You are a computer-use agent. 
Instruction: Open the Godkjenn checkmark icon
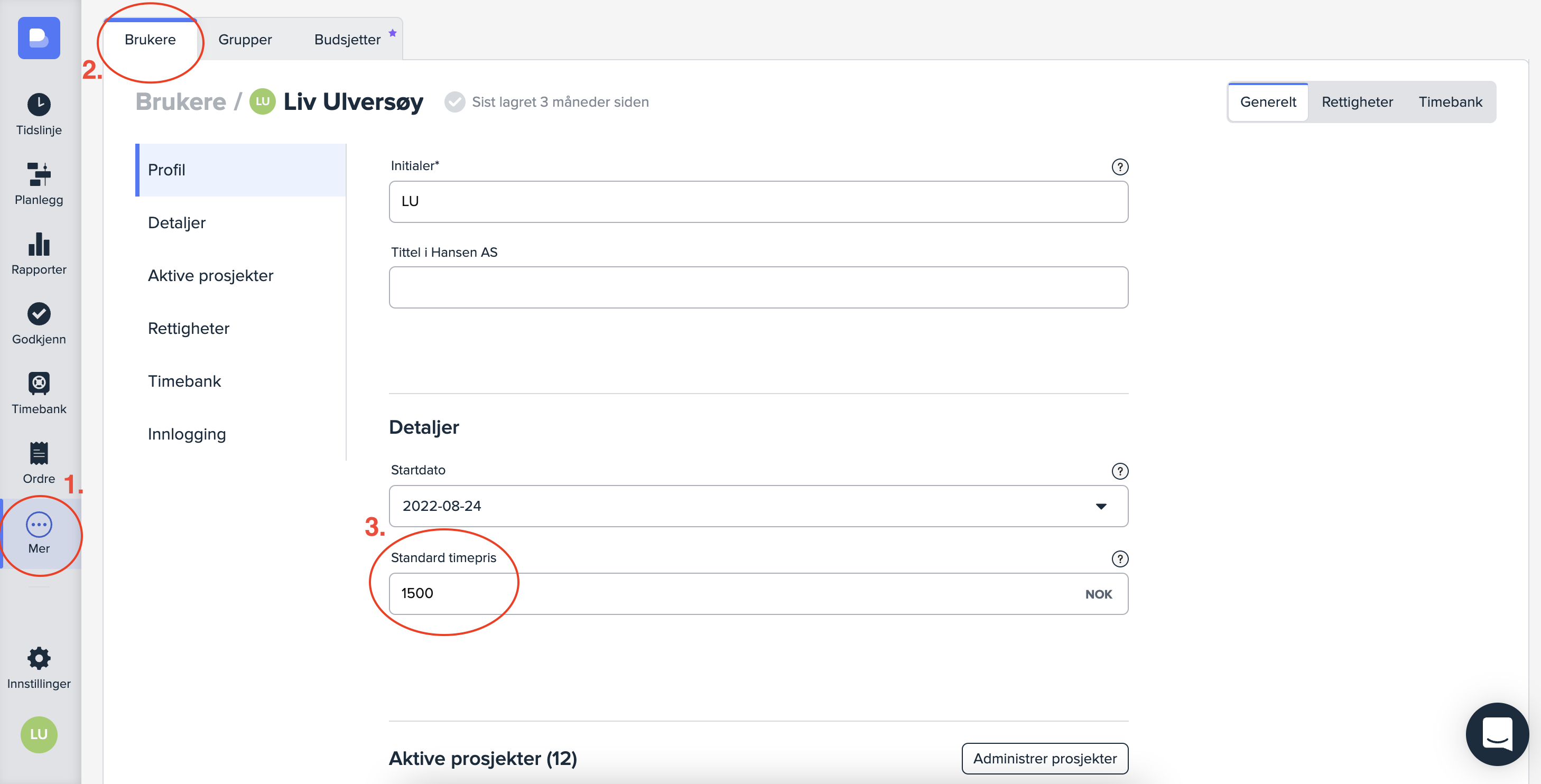pyautogui.click(x=39, y=314)
